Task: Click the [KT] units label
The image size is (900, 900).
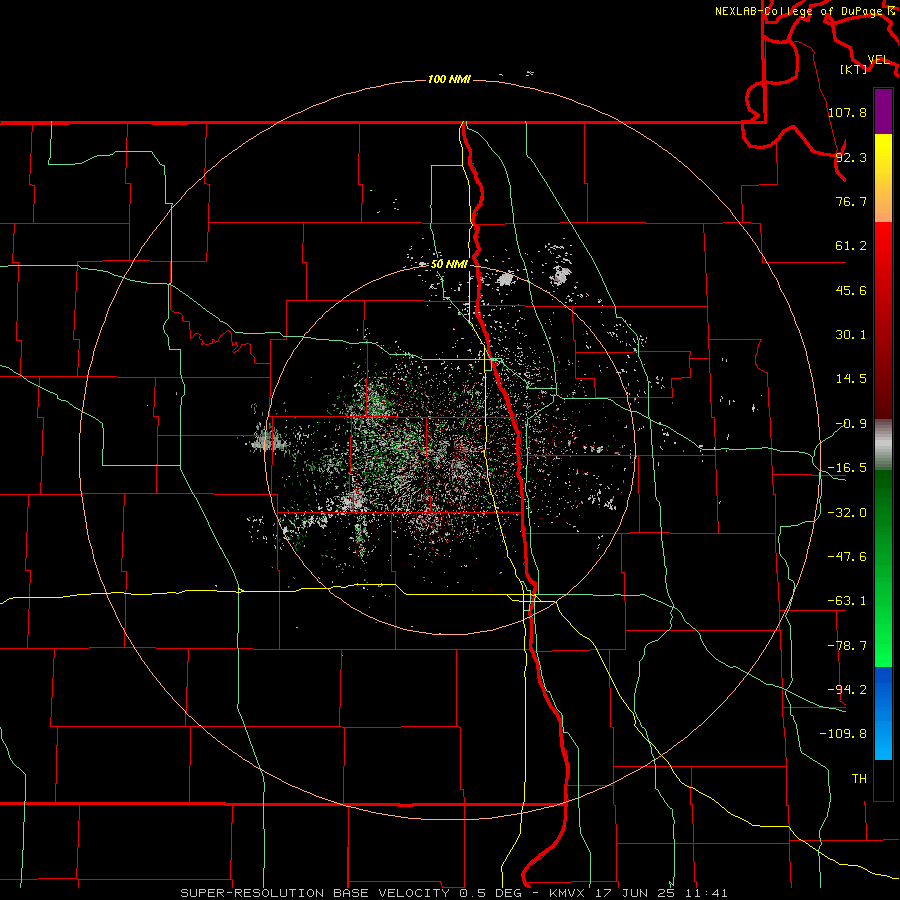Action: tap(853, 69)
